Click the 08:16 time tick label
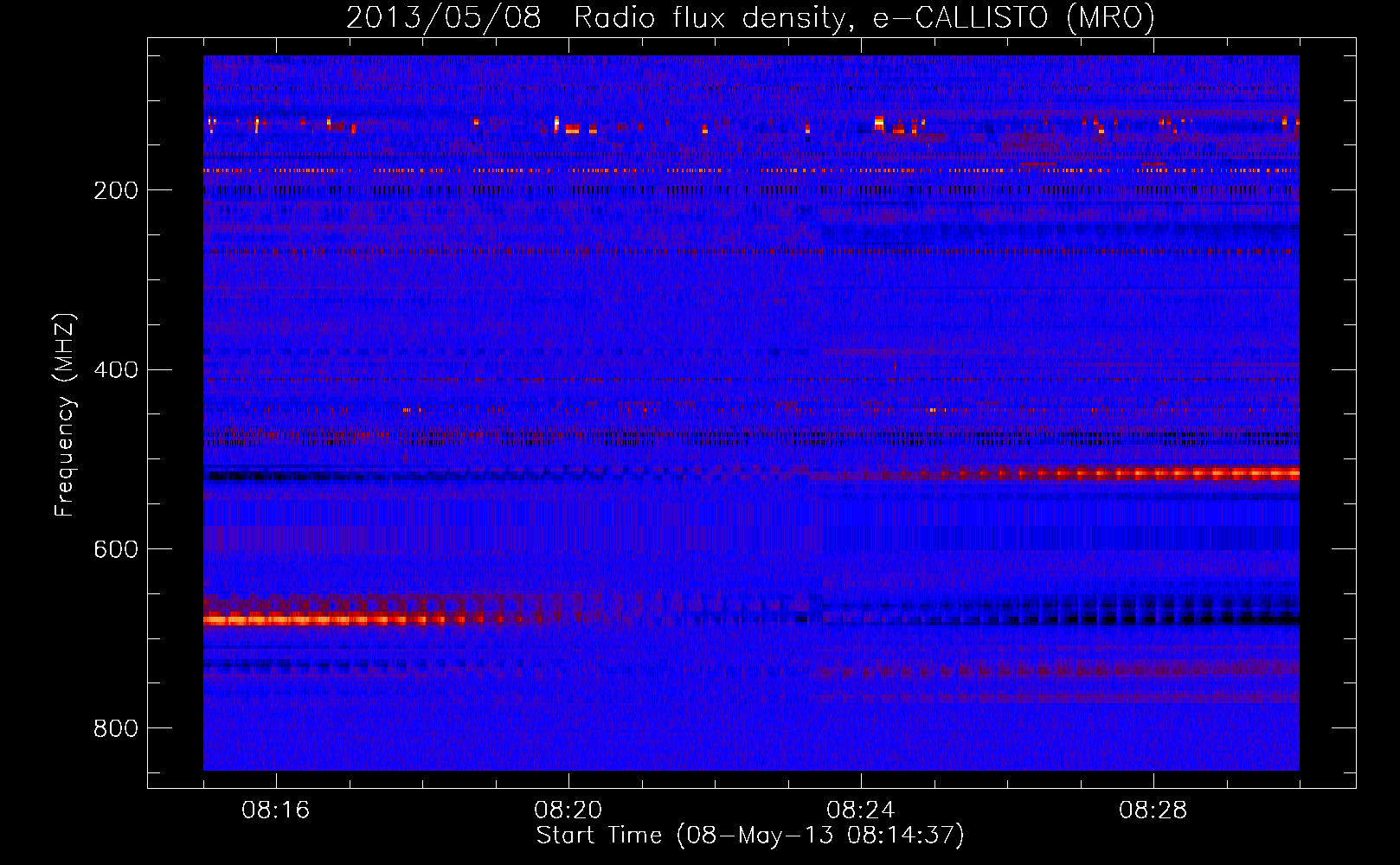This screenshot has height=865, width=1400. 276,811
